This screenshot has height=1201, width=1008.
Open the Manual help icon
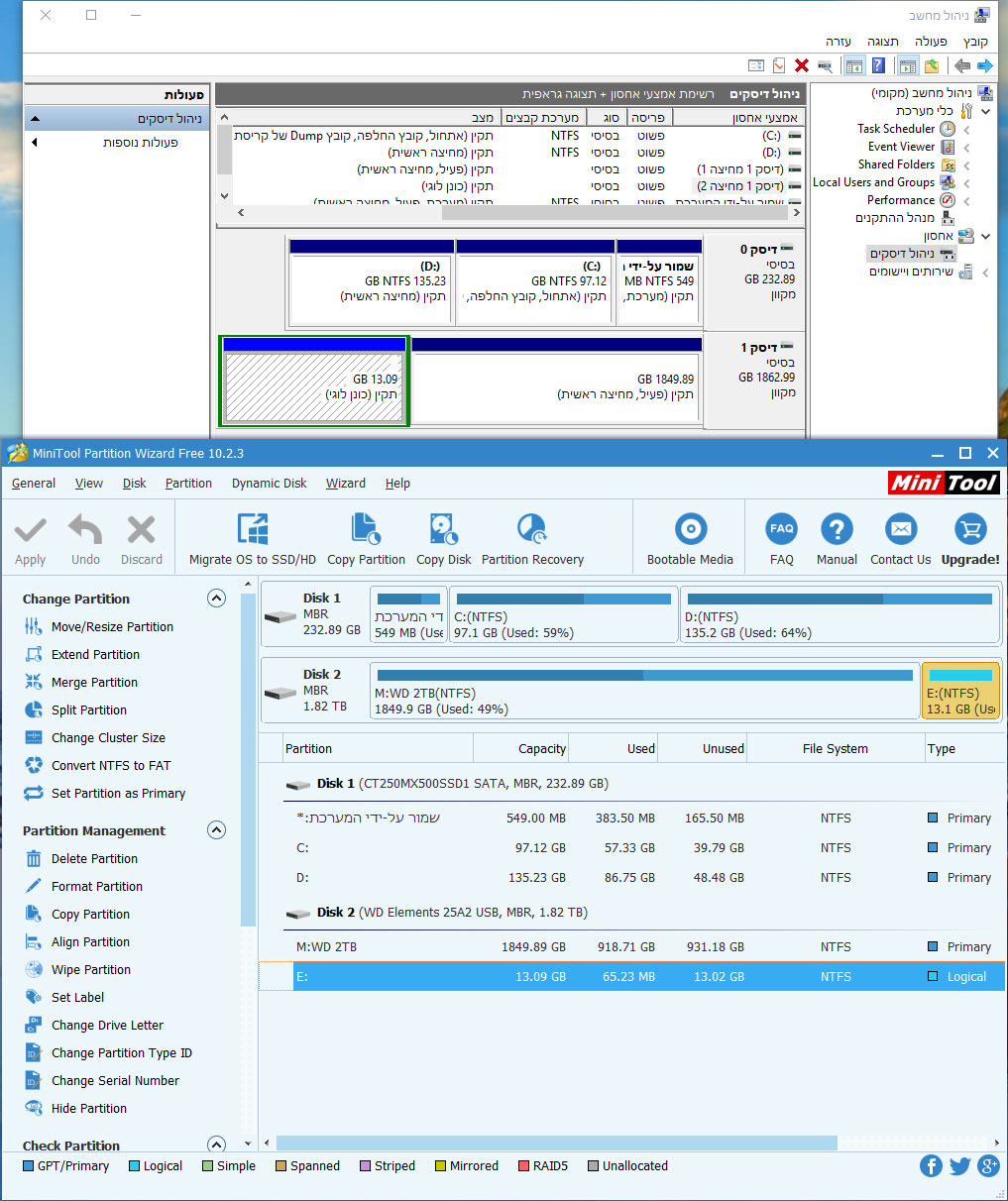point(838,529)
